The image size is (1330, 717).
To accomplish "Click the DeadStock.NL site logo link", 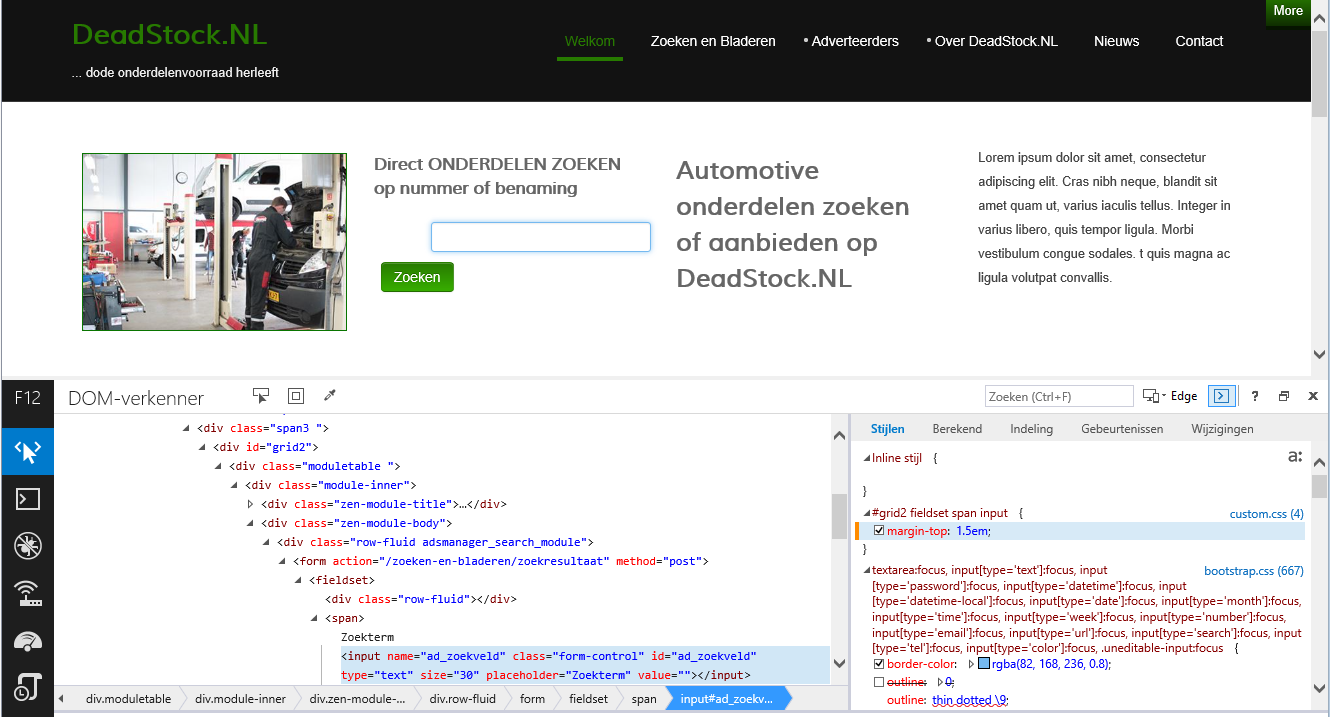I will click(x=170, y=35).
